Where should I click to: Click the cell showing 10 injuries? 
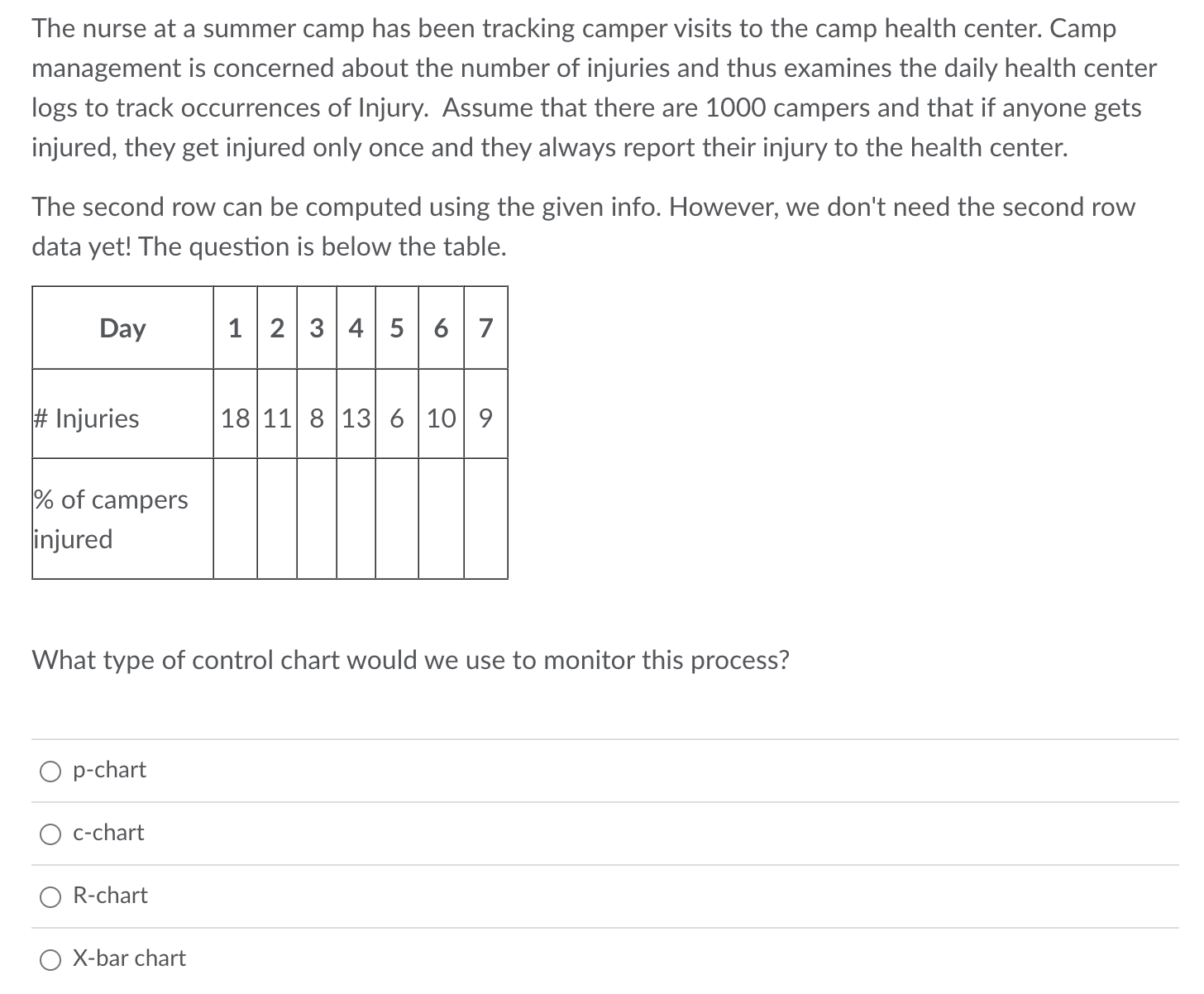click(441, 418)
